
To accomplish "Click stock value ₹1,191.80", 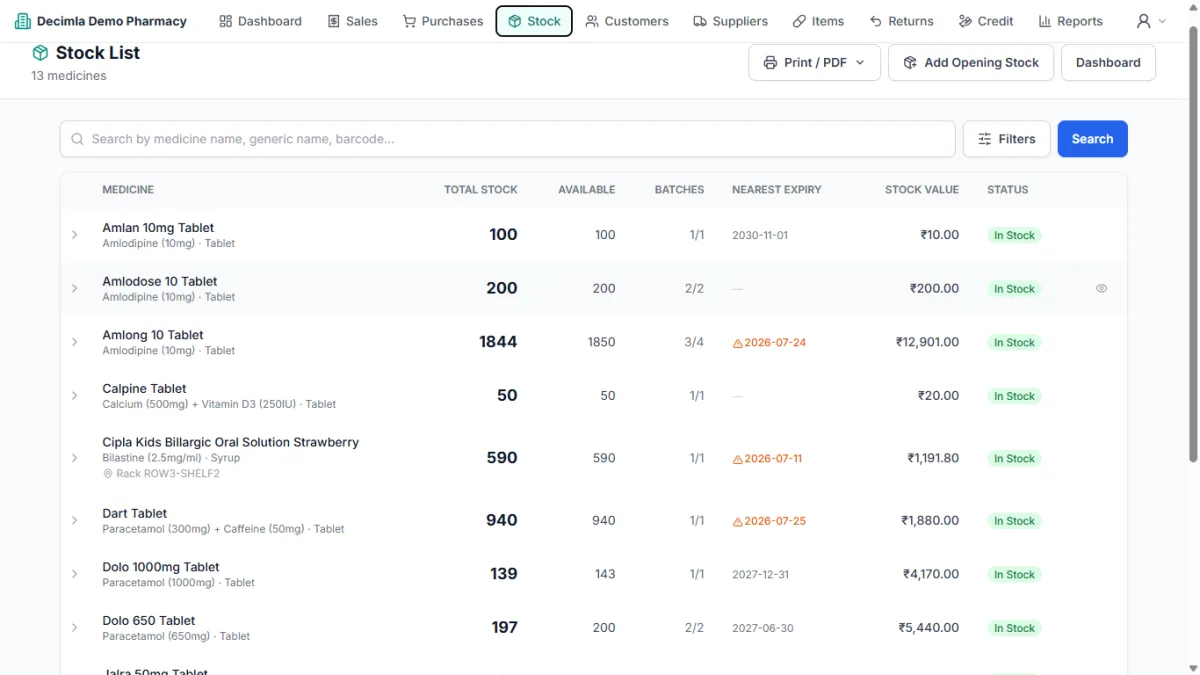I will tap(933, 458).
